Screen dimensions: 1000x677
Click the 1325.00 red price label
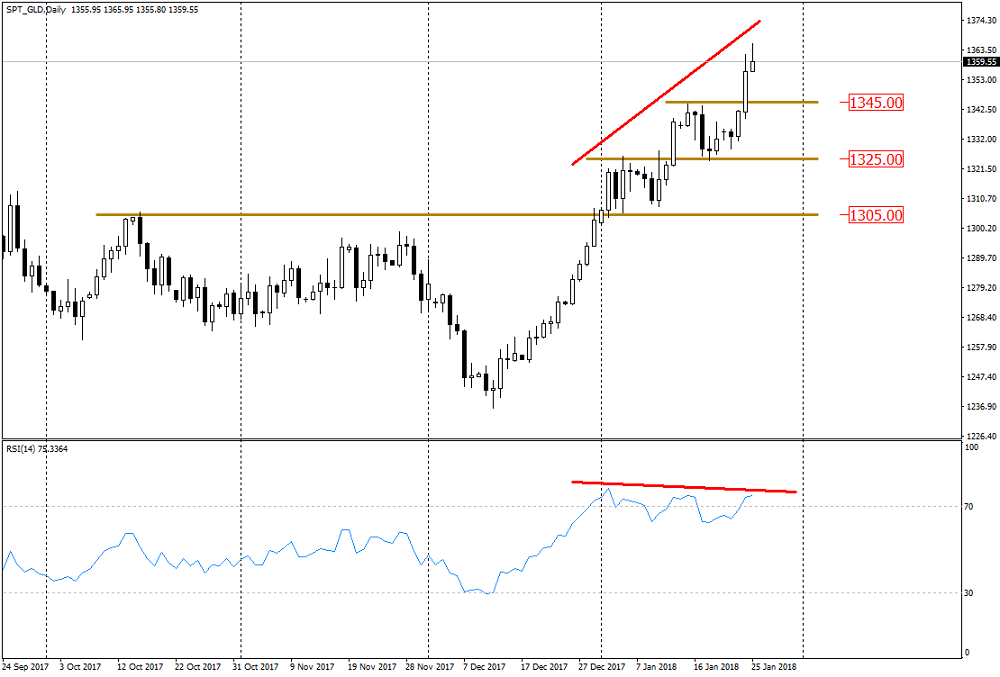[876, 159]
